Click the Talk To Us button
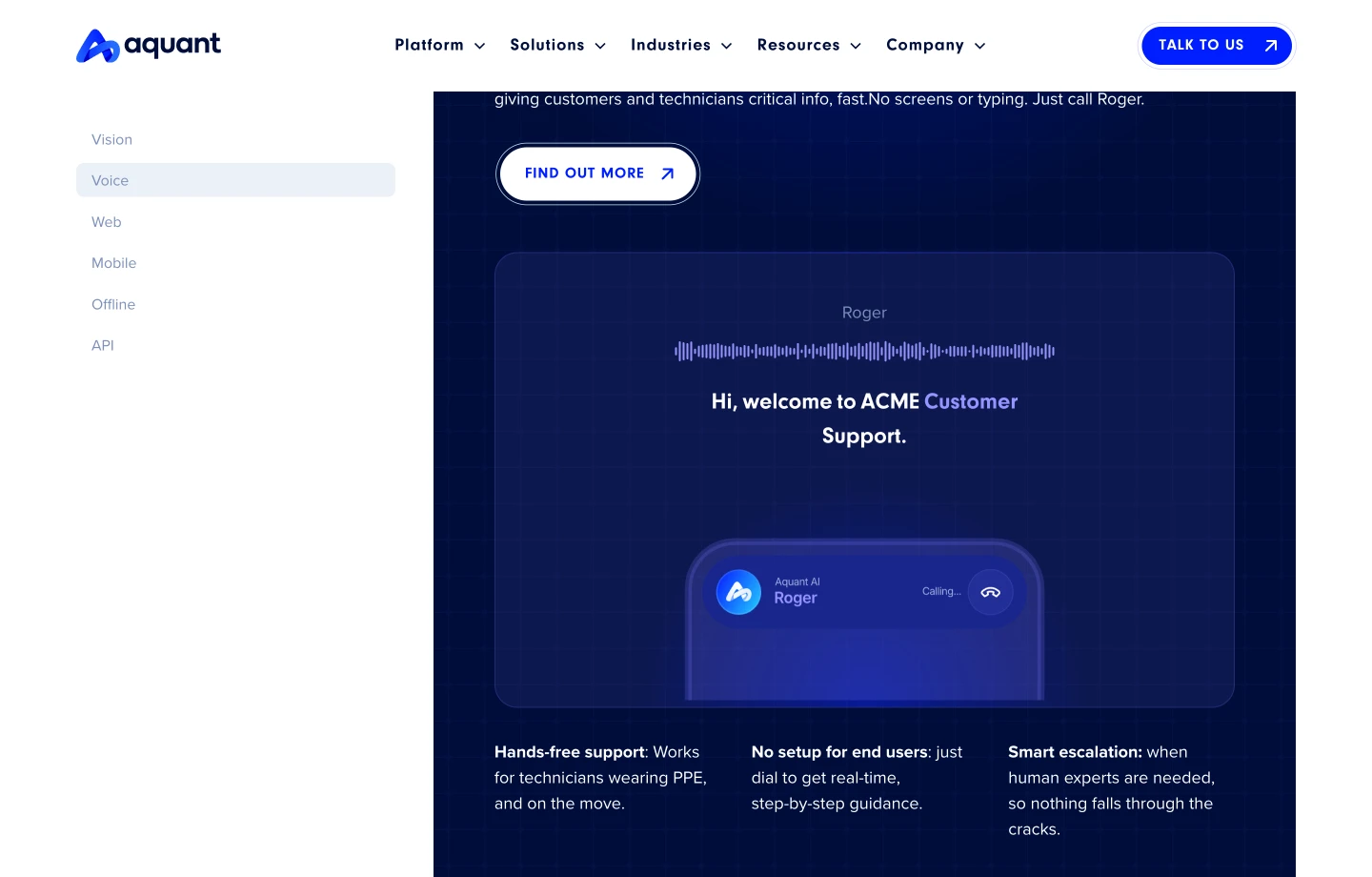Screen dimensions: 1372x877 point(1217,46)
